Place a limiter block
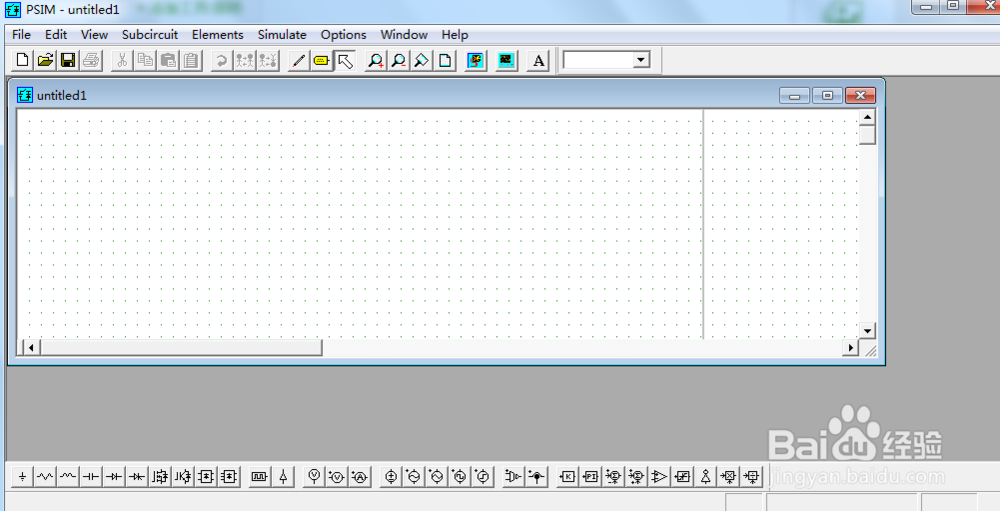Screen dimensions: 1000x511 (682, 477)
